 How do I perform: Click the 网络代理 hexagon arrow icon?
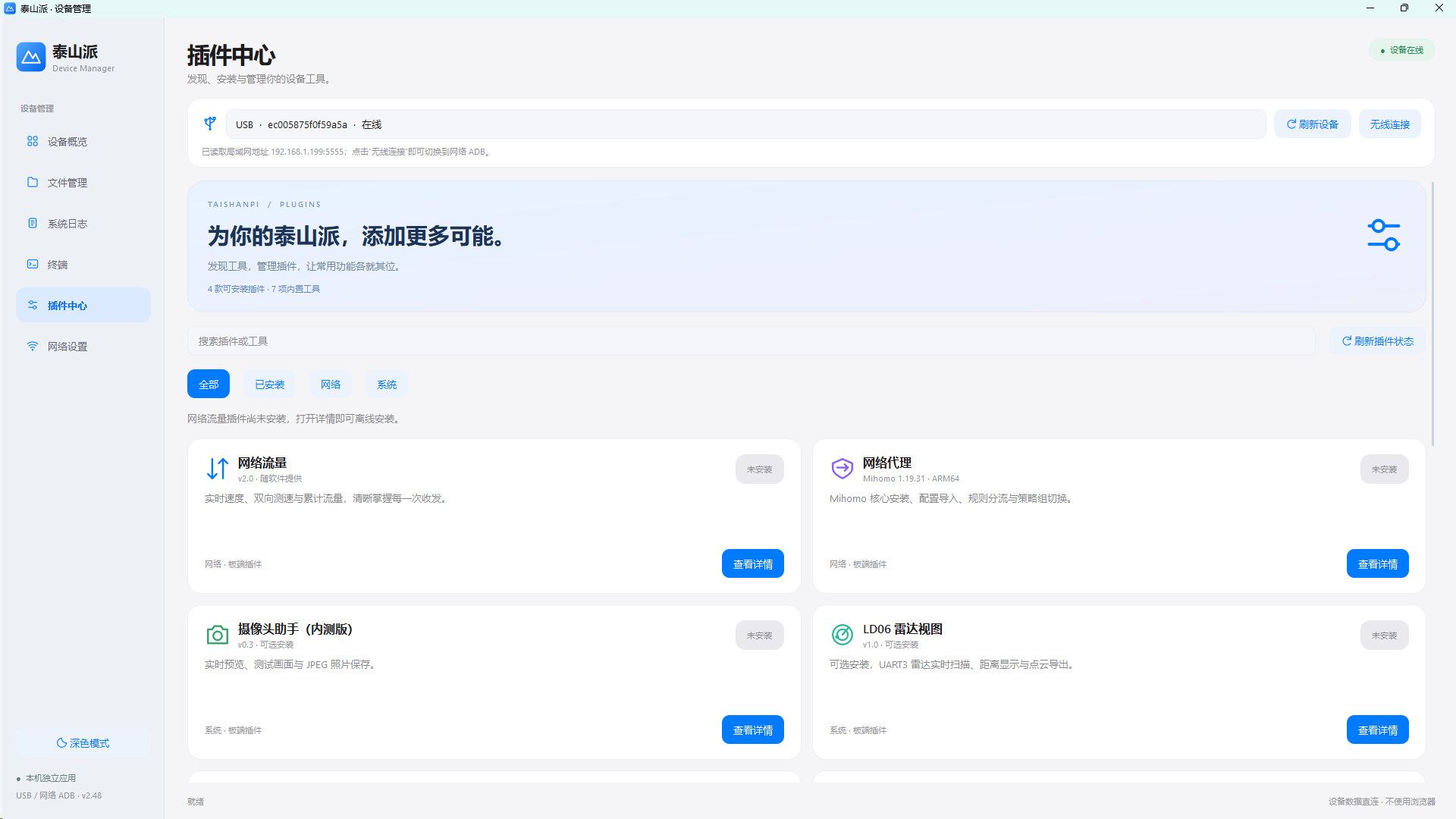click(843, 469)
